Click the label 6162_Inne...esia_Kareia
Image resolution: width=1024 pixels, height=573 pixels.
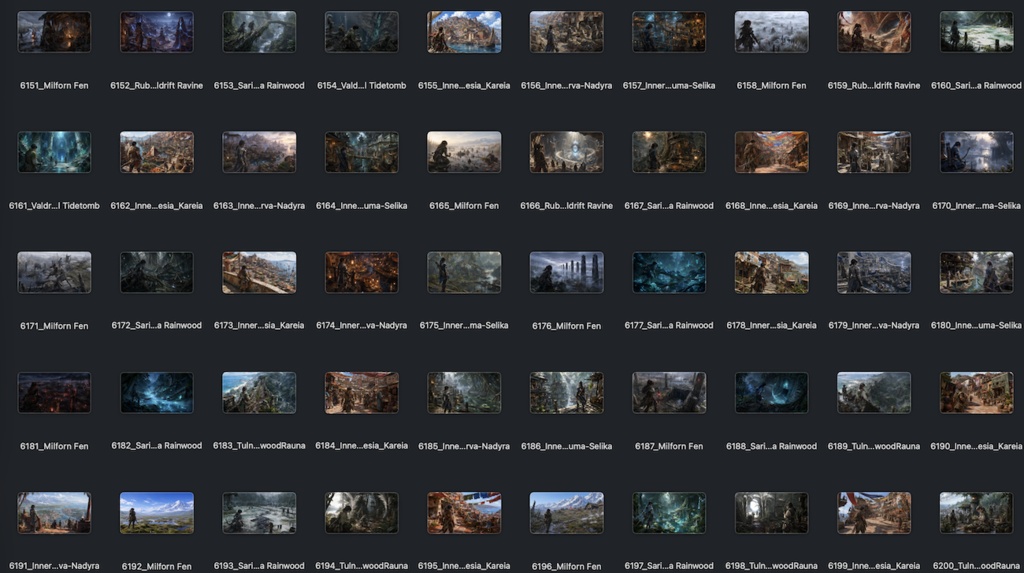click(157, 206)
